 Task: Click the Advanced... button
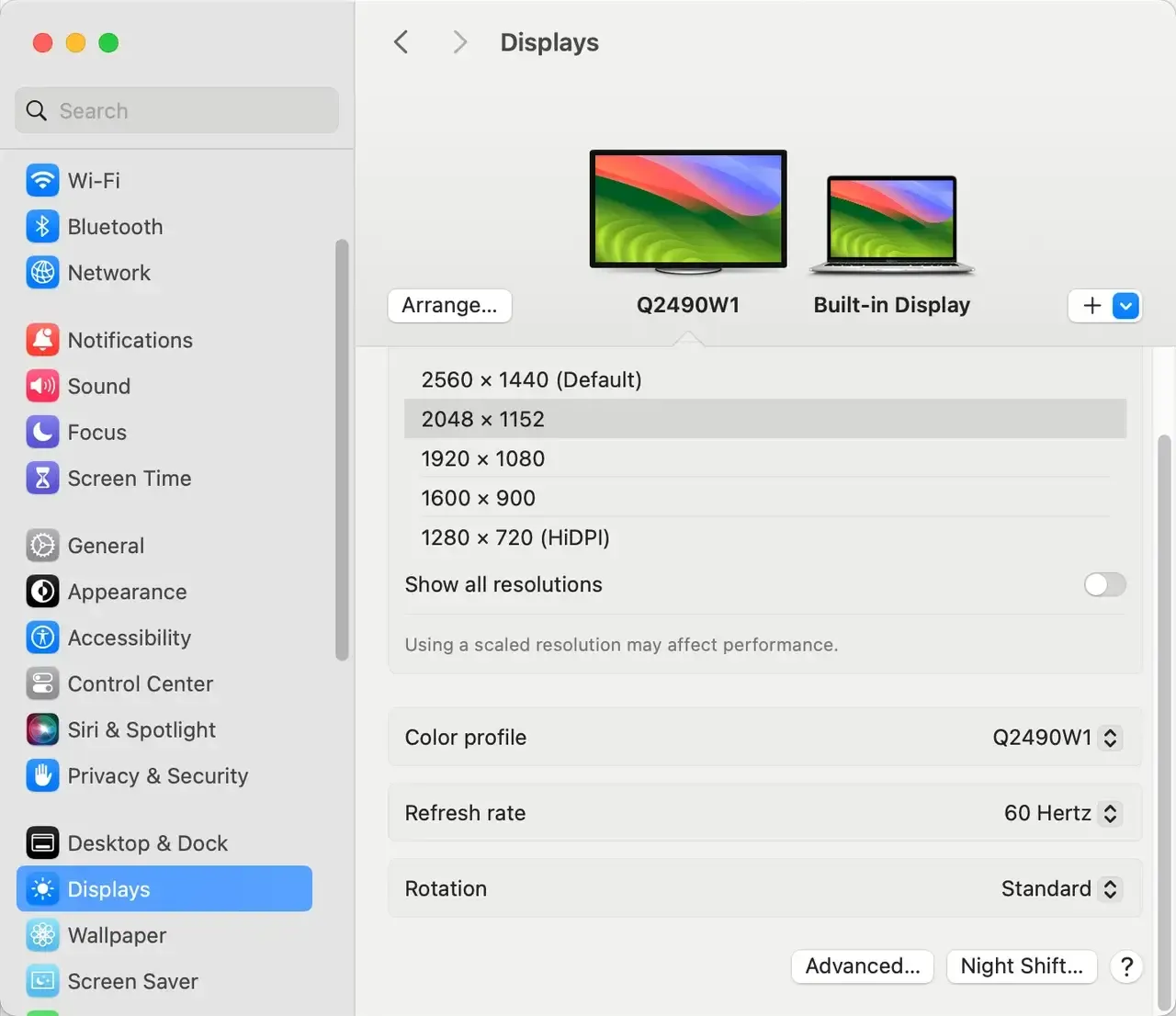point(863,966)
